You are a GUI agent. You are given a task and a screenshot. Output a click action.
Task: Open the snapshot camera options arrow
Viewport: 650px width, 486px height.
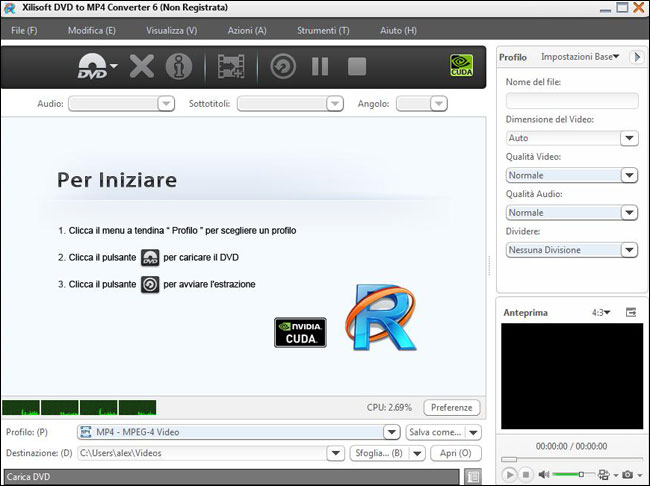640,475
